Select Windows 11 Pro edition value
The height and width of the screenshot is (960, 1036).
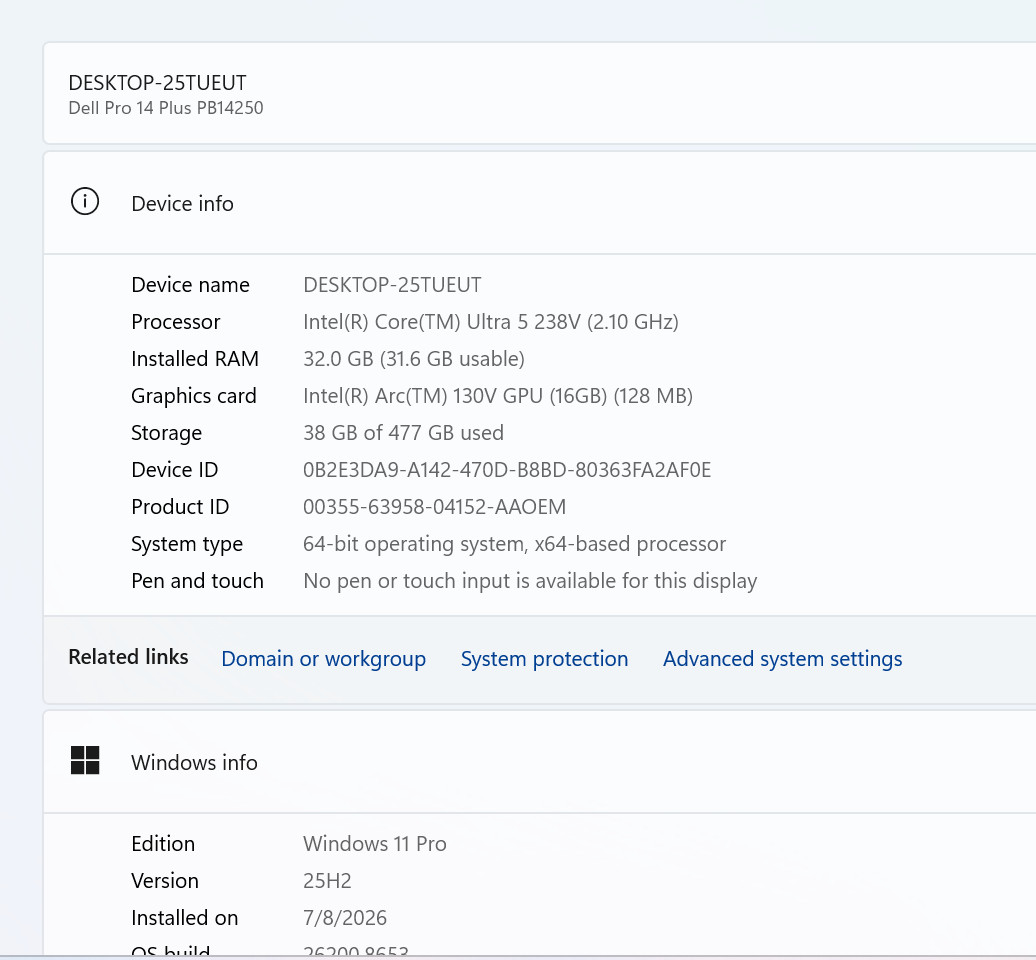click(375, 844)
